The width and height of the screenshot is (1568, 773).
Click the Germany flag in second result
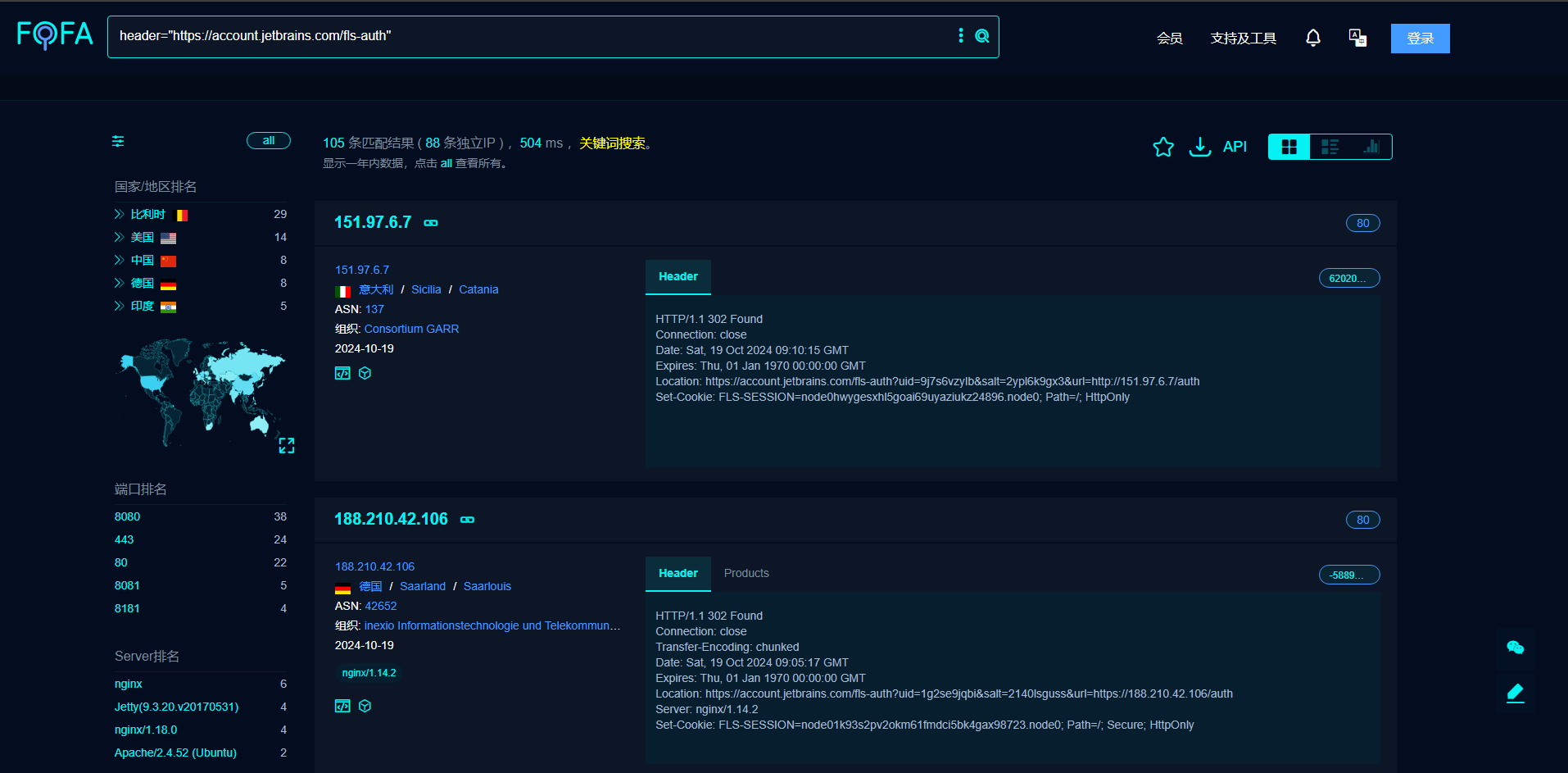coord(342,588)
